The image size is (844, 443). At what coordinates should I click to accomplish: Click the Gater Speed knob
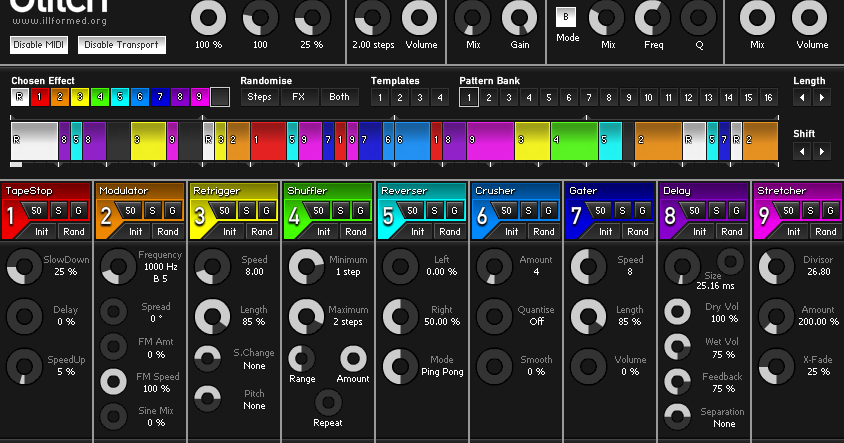pyautogui.click(x=588, y=266)
